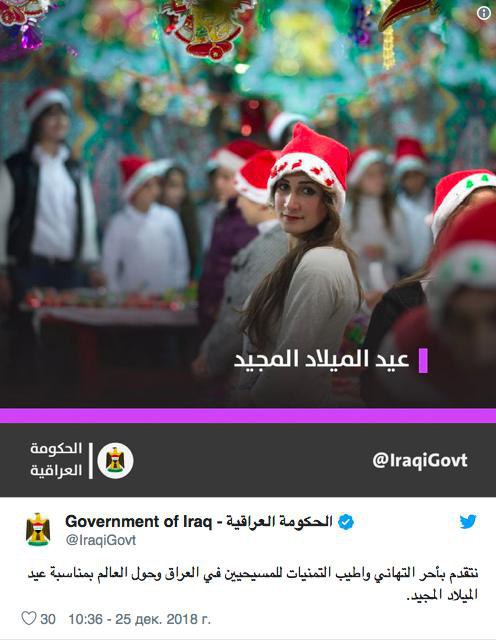This screenshot has width=496, height=641.
Task: Click the hanging bell decoration in the photo
Action: point(206,29)
